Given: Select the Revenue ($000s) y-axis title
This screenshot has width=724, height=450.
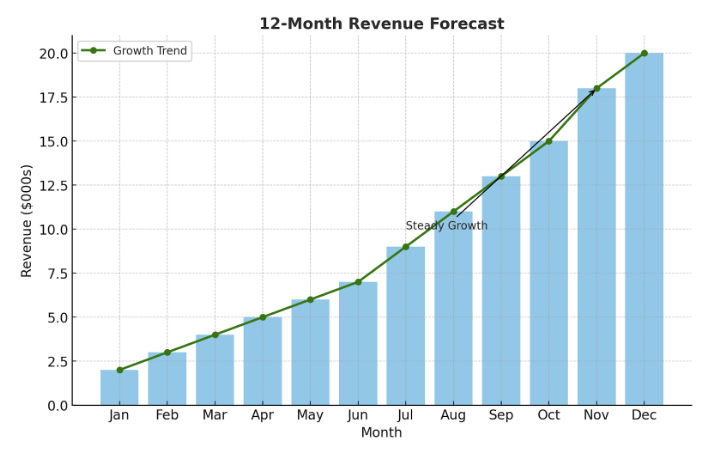Looking at the screenshot, I should pos(27,220).
